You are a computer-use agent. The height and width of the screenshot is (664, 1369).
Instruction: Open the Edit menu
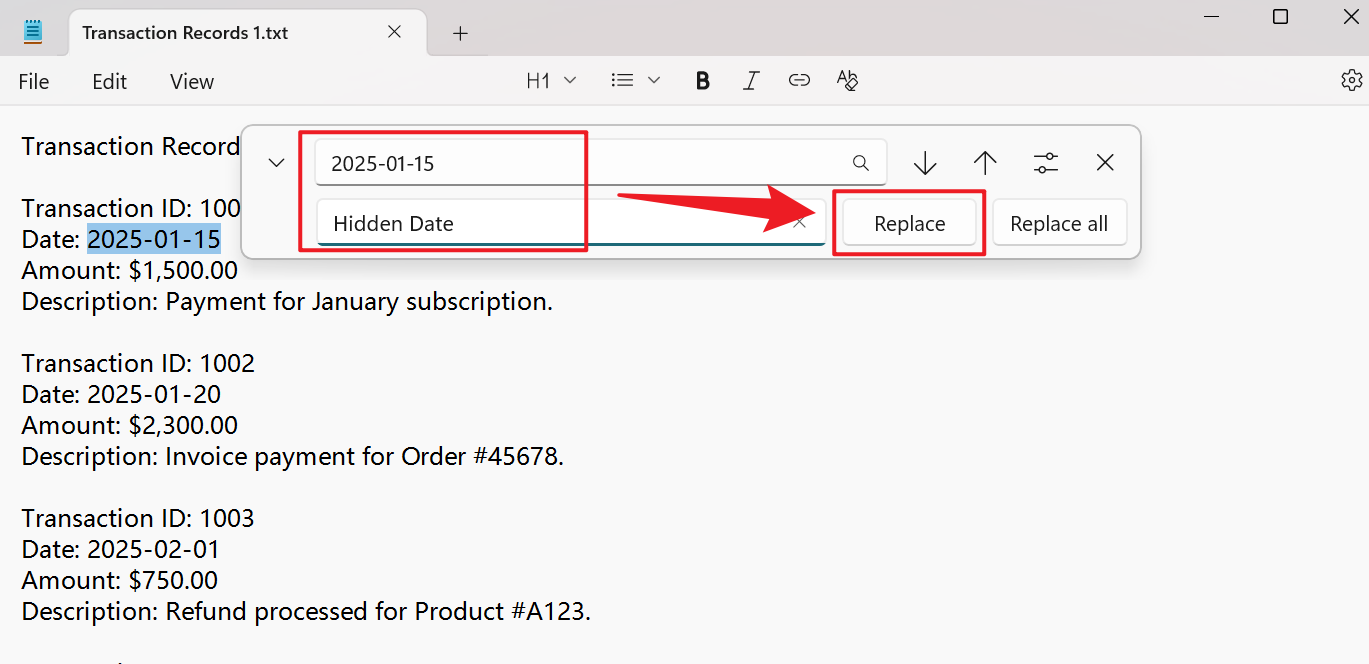(109, 82)
